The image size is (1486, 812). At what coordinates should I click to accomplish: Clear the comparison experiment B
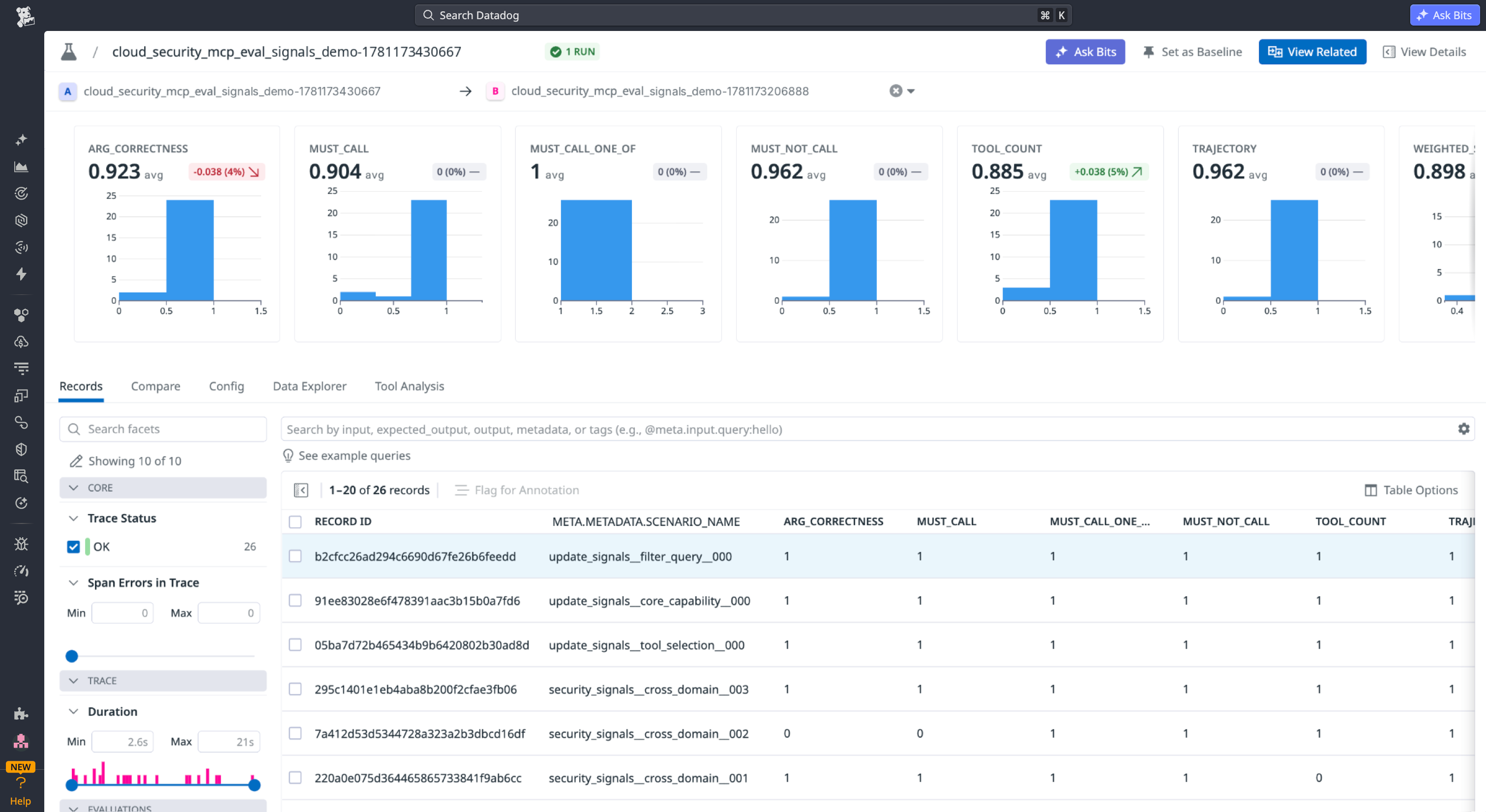pyautogui.click(x=895, y=91)
